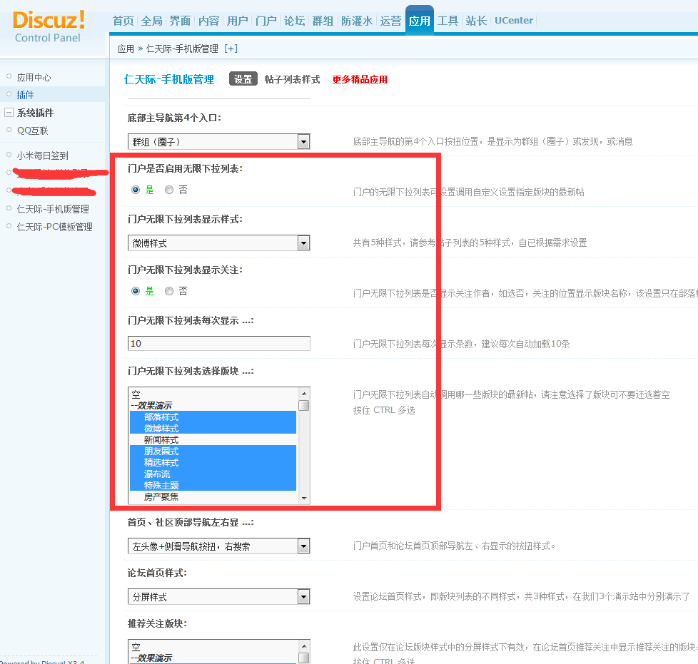
Task: Open the 底部主导航第4个入口 dropdown
Action: click(x=219, y=142)
